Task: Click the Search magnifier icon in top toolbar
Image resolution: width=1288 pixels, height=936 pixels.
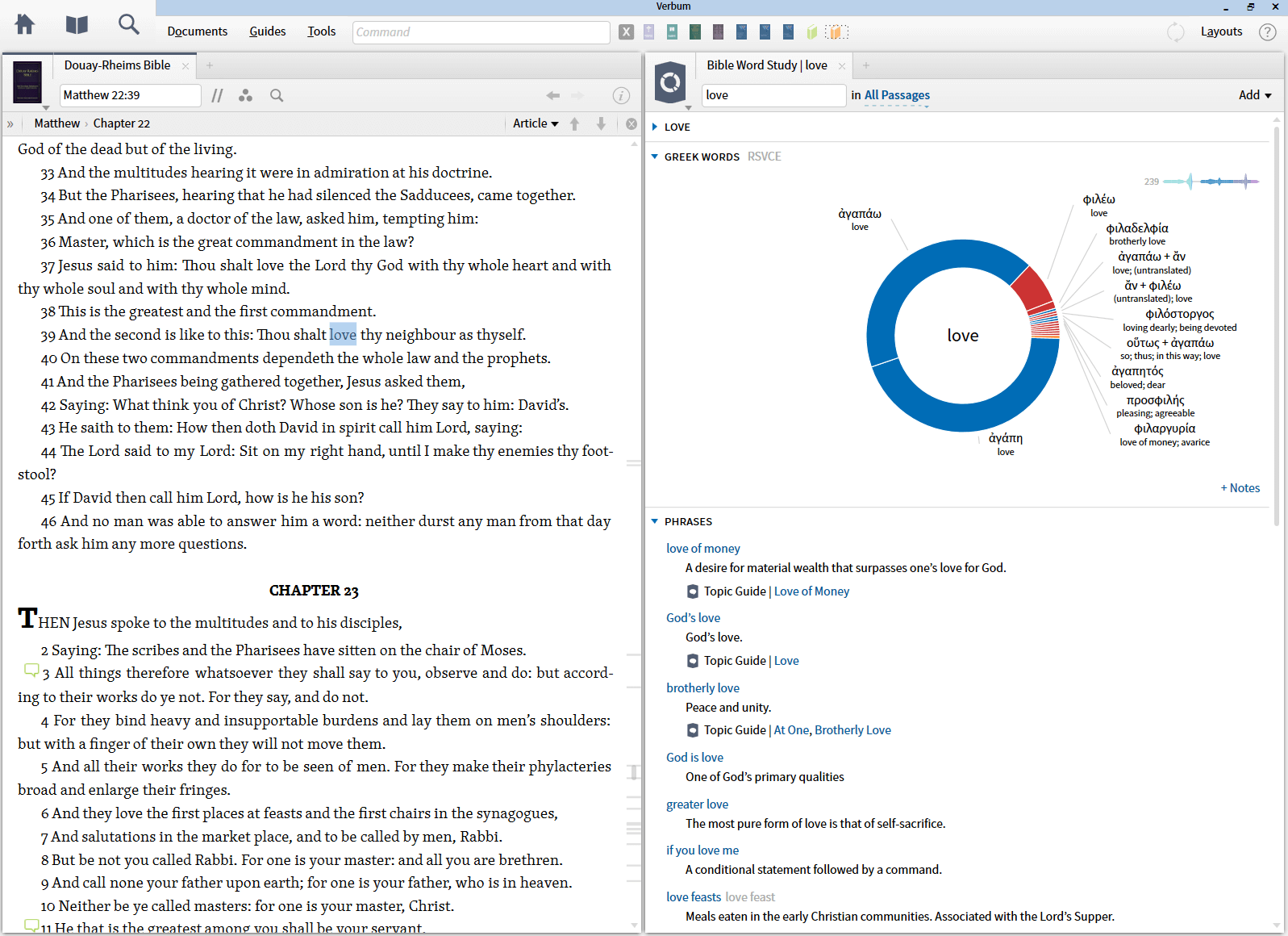Action: 128,25
